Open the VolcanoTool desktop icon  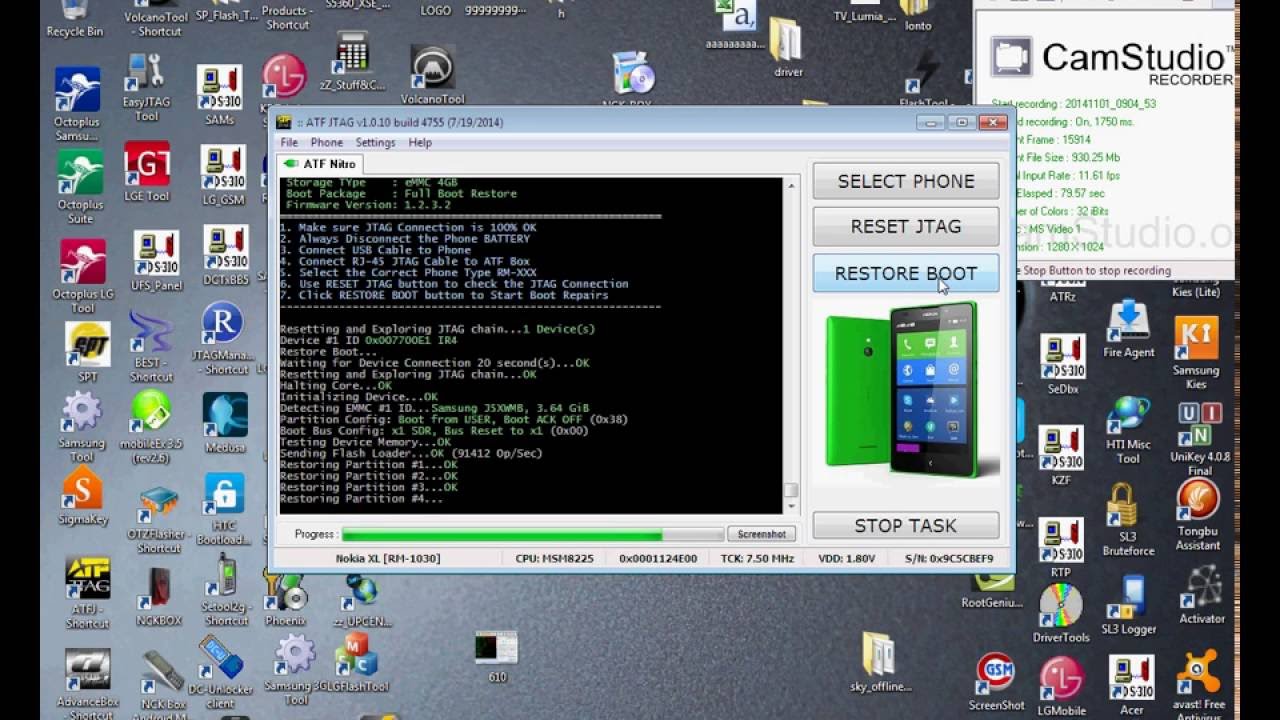(433, 76)
